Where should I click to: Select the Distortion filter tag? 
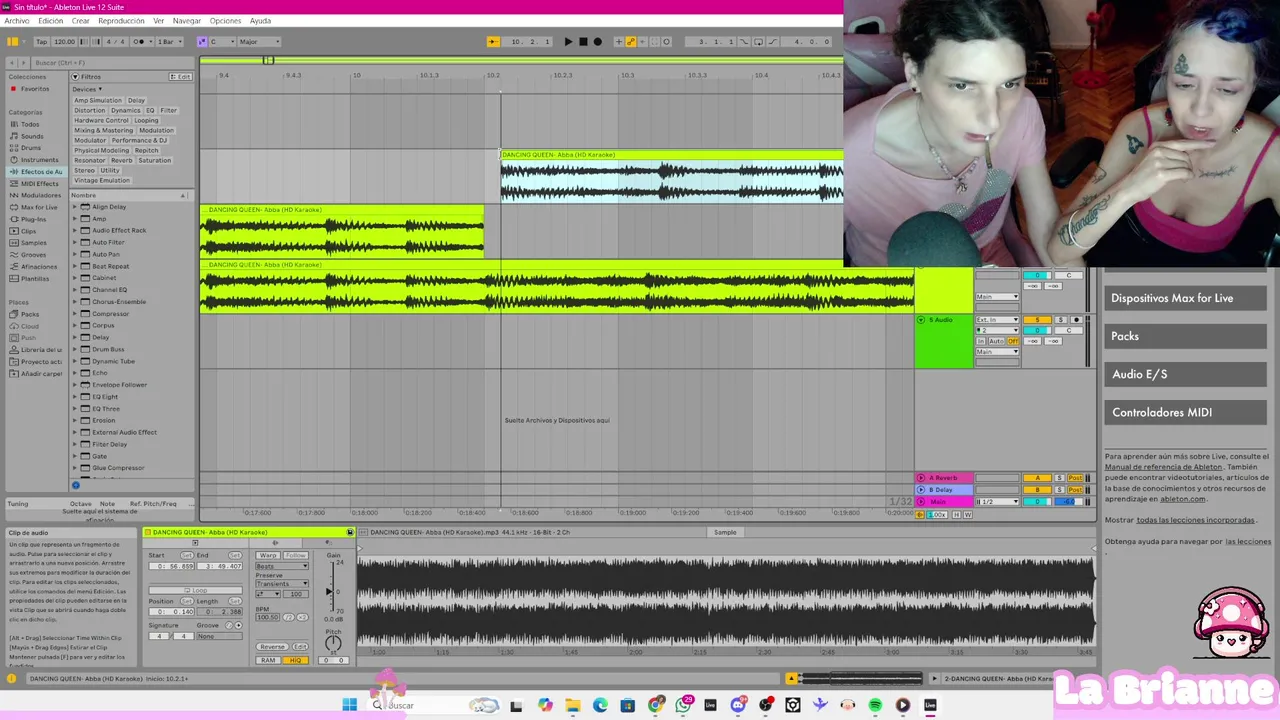tap(89, 110)
